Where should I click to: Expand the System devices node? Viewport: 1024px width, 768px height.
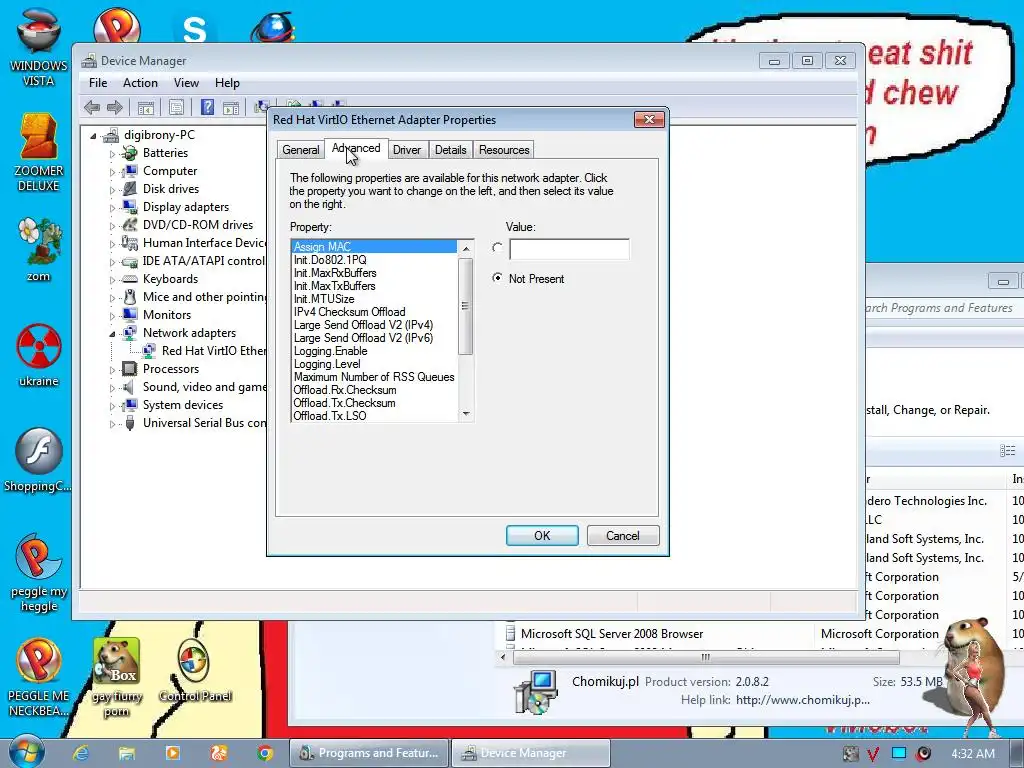pos(112,406)
